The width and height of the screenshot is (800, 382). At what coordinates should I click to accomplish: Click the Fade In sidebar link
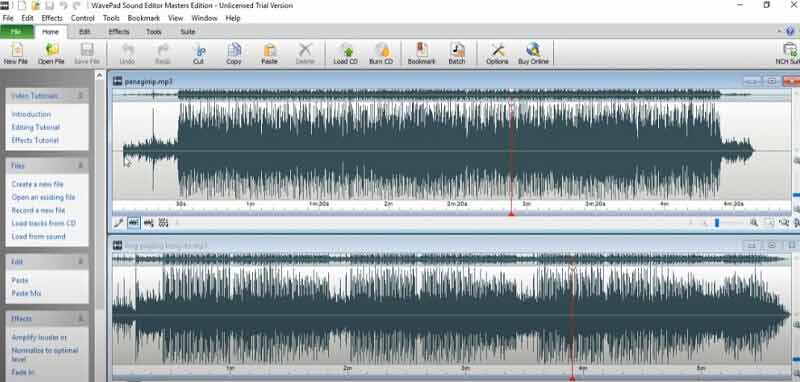23,372
